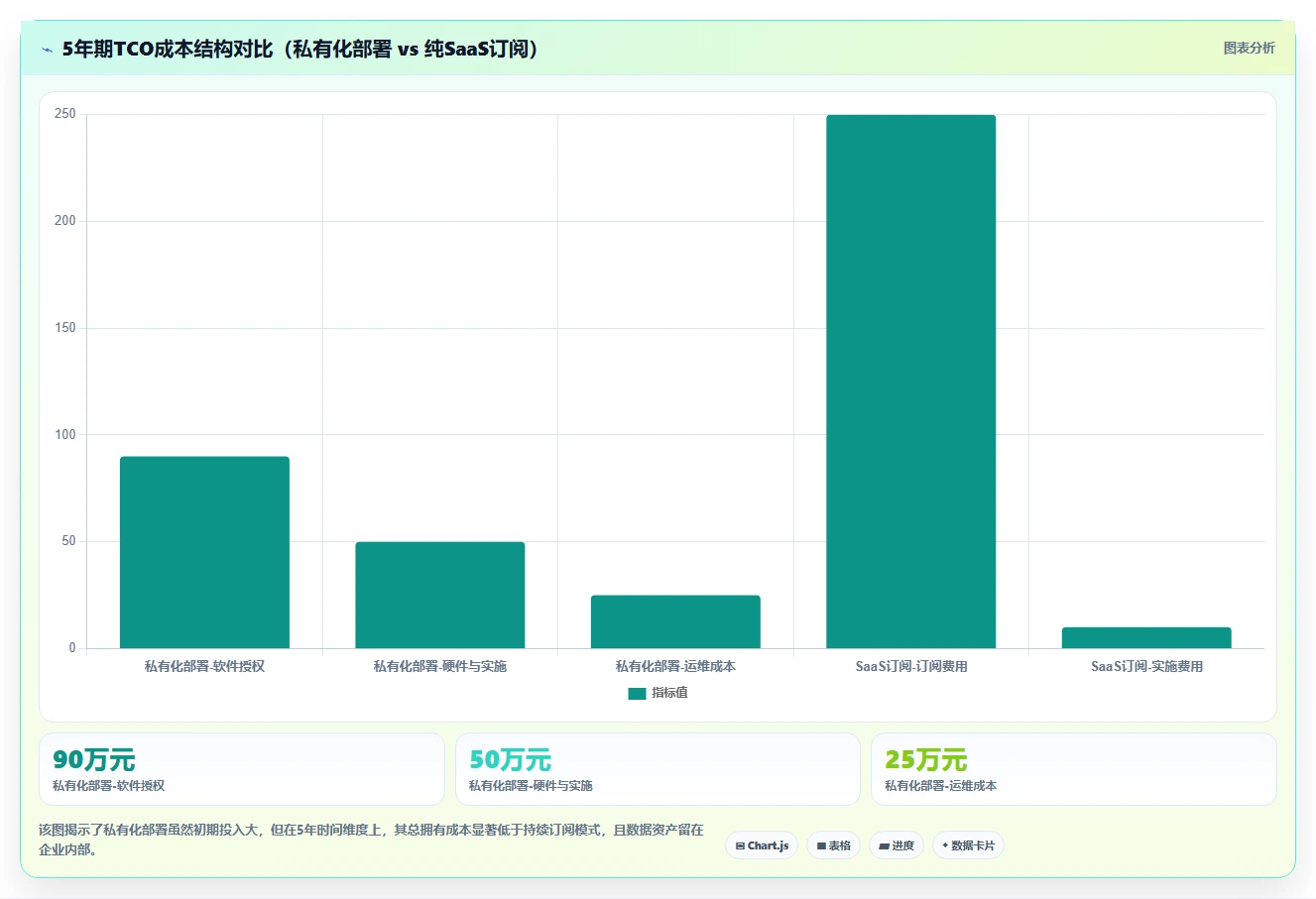Image resolution: width=1316 pixels, height=899 pixels.
Task: Click the y-axis value 200
Action: pyautogui.click(x=65, y=221)
